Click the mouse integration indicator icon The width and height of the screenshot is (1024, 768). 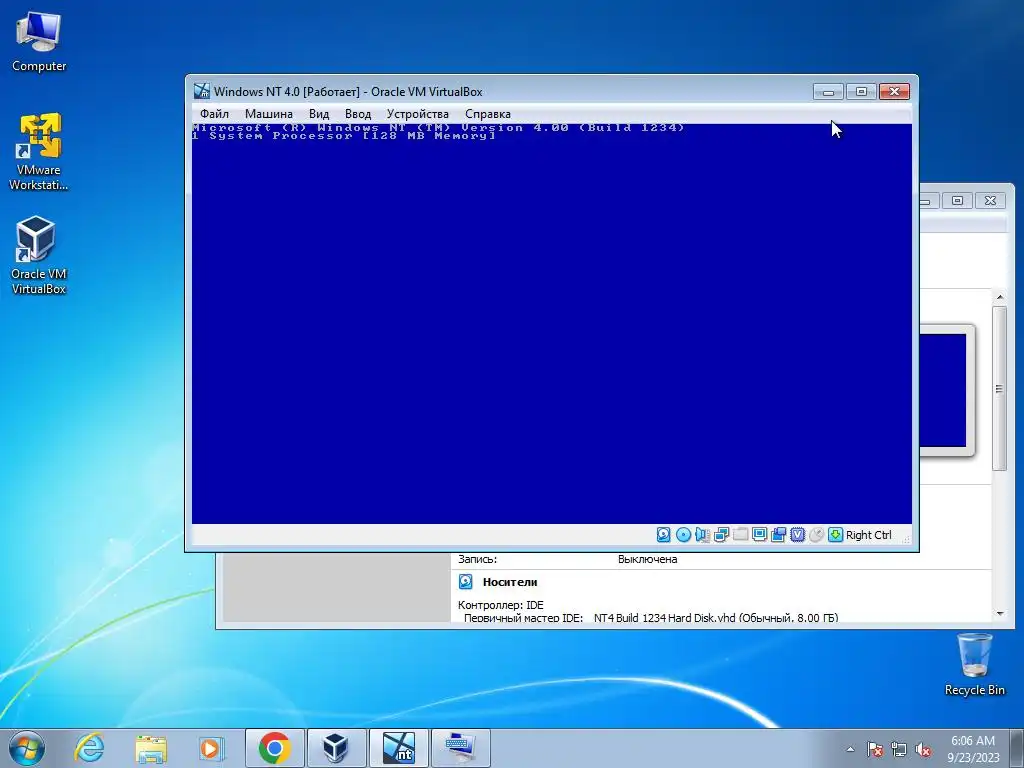(816, 535)
